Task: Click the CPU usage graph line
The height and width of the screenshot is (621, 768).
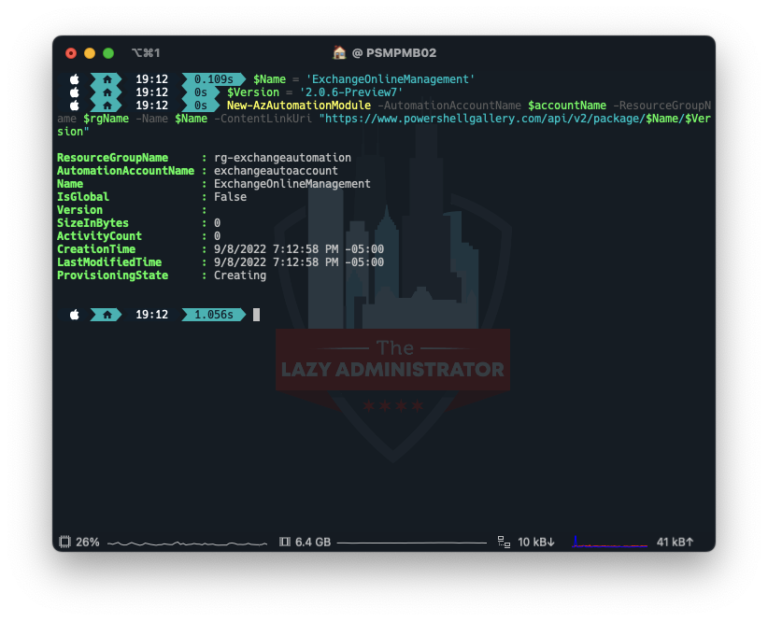Action: click(x=187, y=543)
